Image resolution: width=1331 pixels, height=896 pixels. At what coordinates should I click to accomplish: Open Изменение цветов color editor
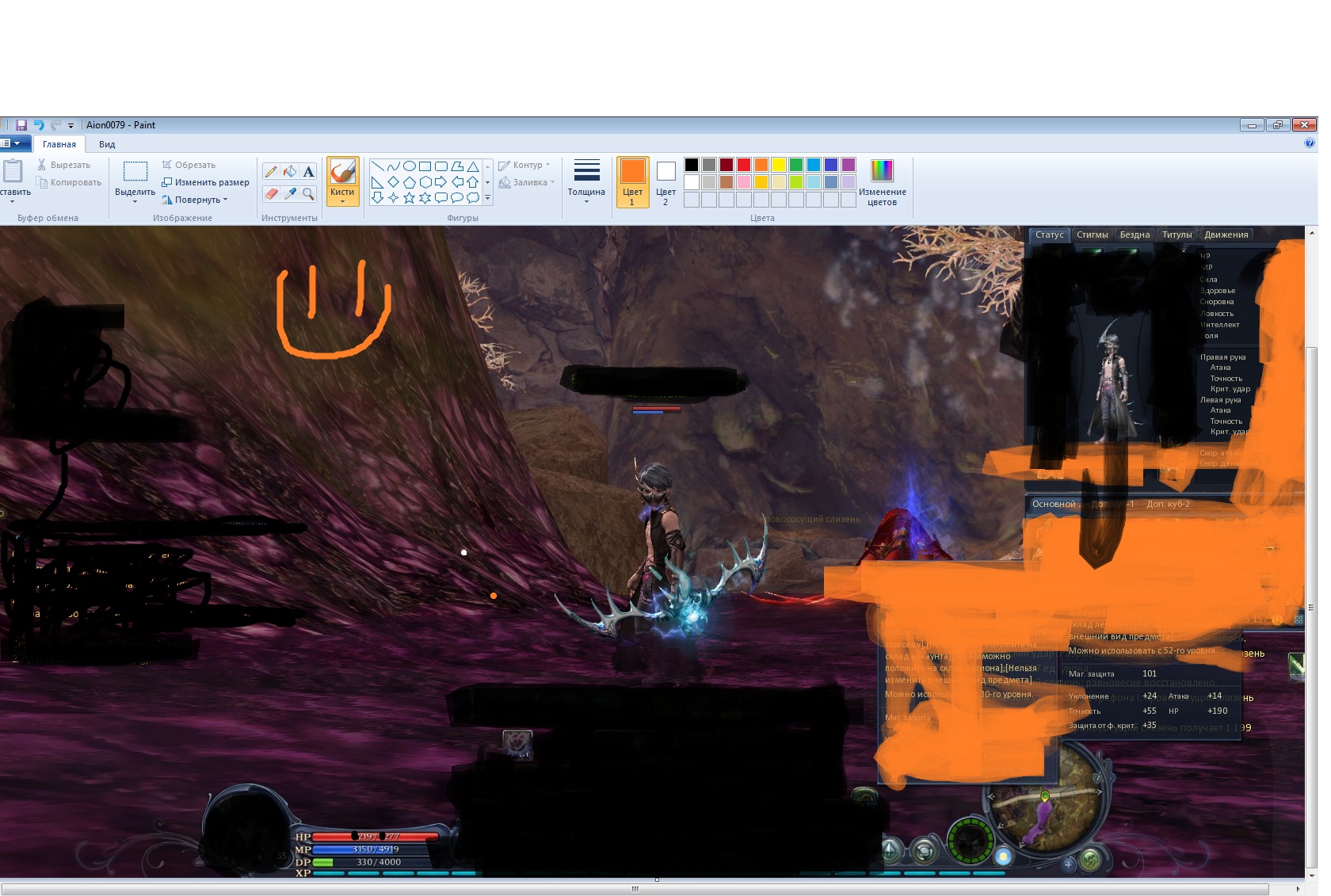(x=882, y=183)
